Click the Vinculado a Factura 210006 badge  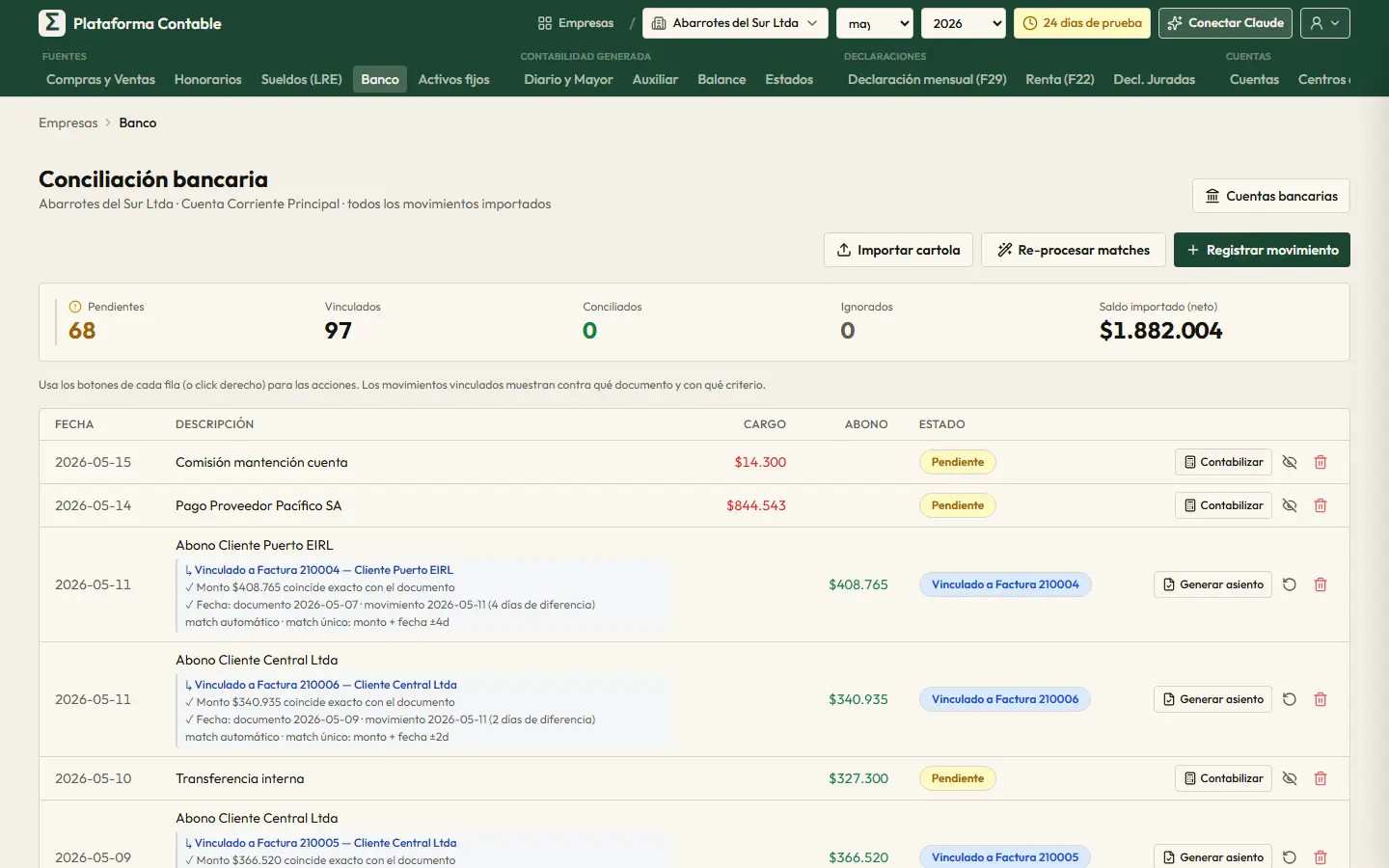pos(1005,699)
